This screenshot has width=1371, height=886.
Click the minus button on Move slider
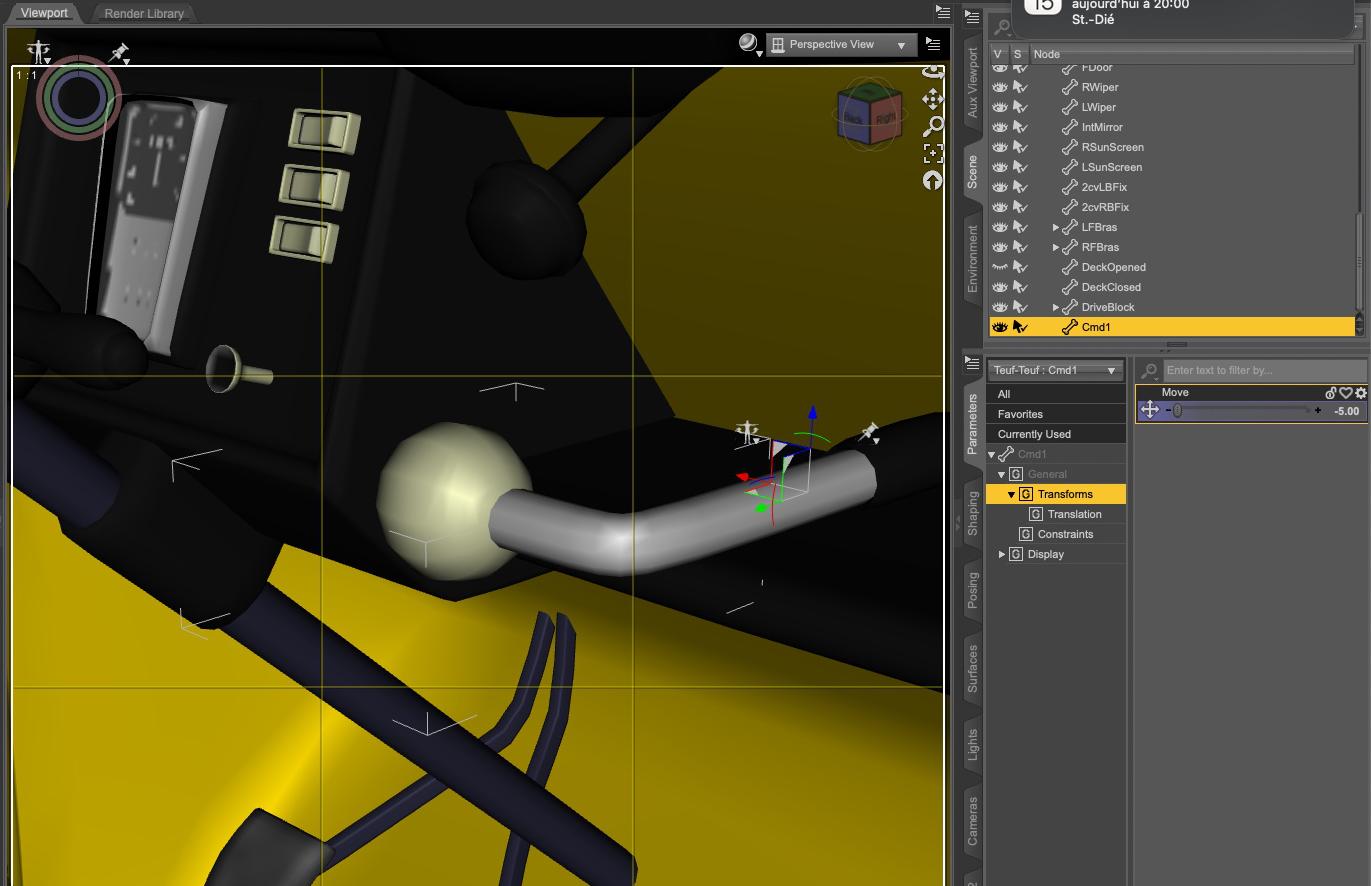[x=1167, y=410]
